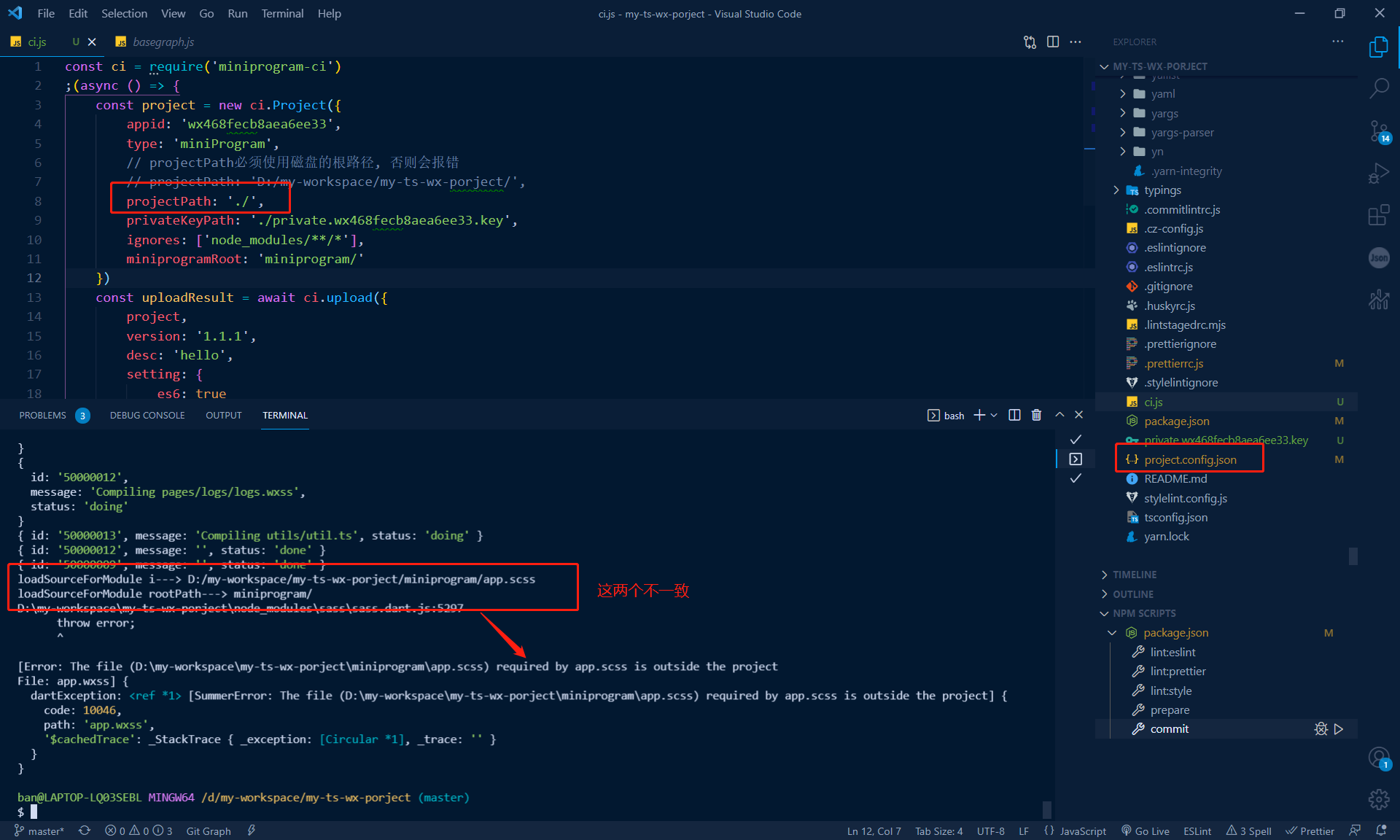
Task: Open the Terminal menu
Action: click(282, 13)
